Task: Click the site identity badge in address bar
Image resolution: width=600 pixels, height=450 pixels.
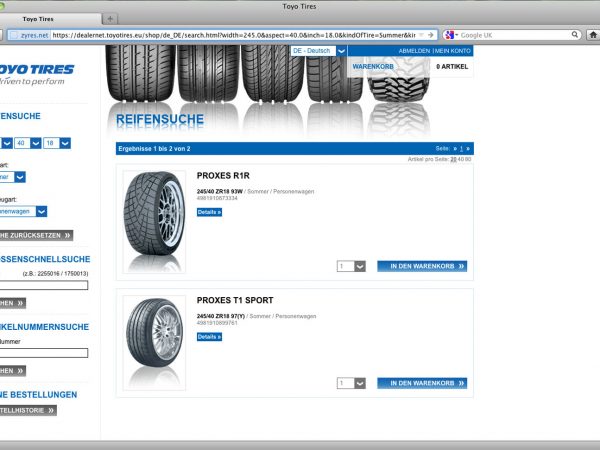Action: (29, 35)
